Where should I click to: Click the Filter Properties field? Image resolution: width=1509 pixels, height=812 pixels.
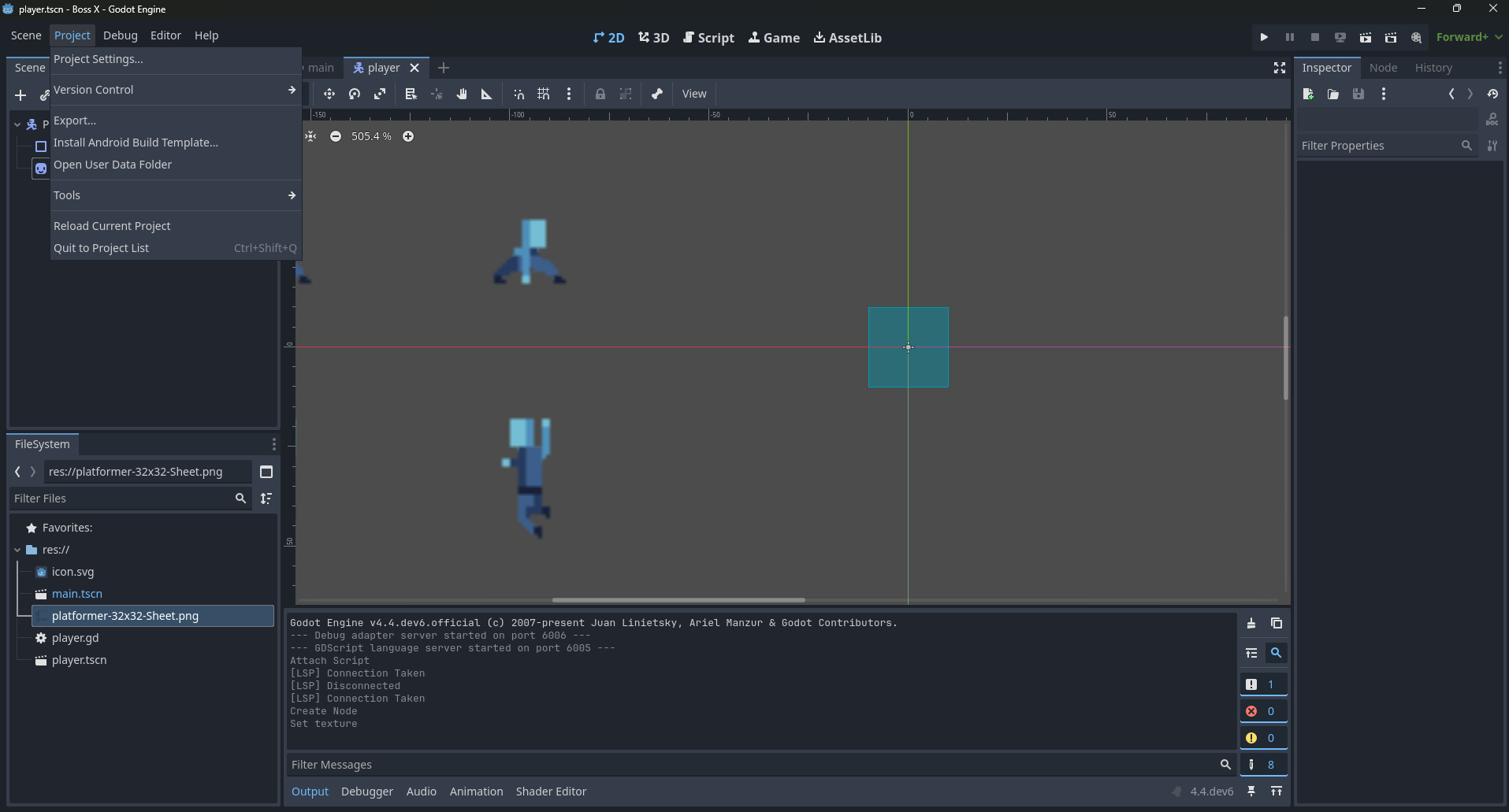tap(1387, 146)
